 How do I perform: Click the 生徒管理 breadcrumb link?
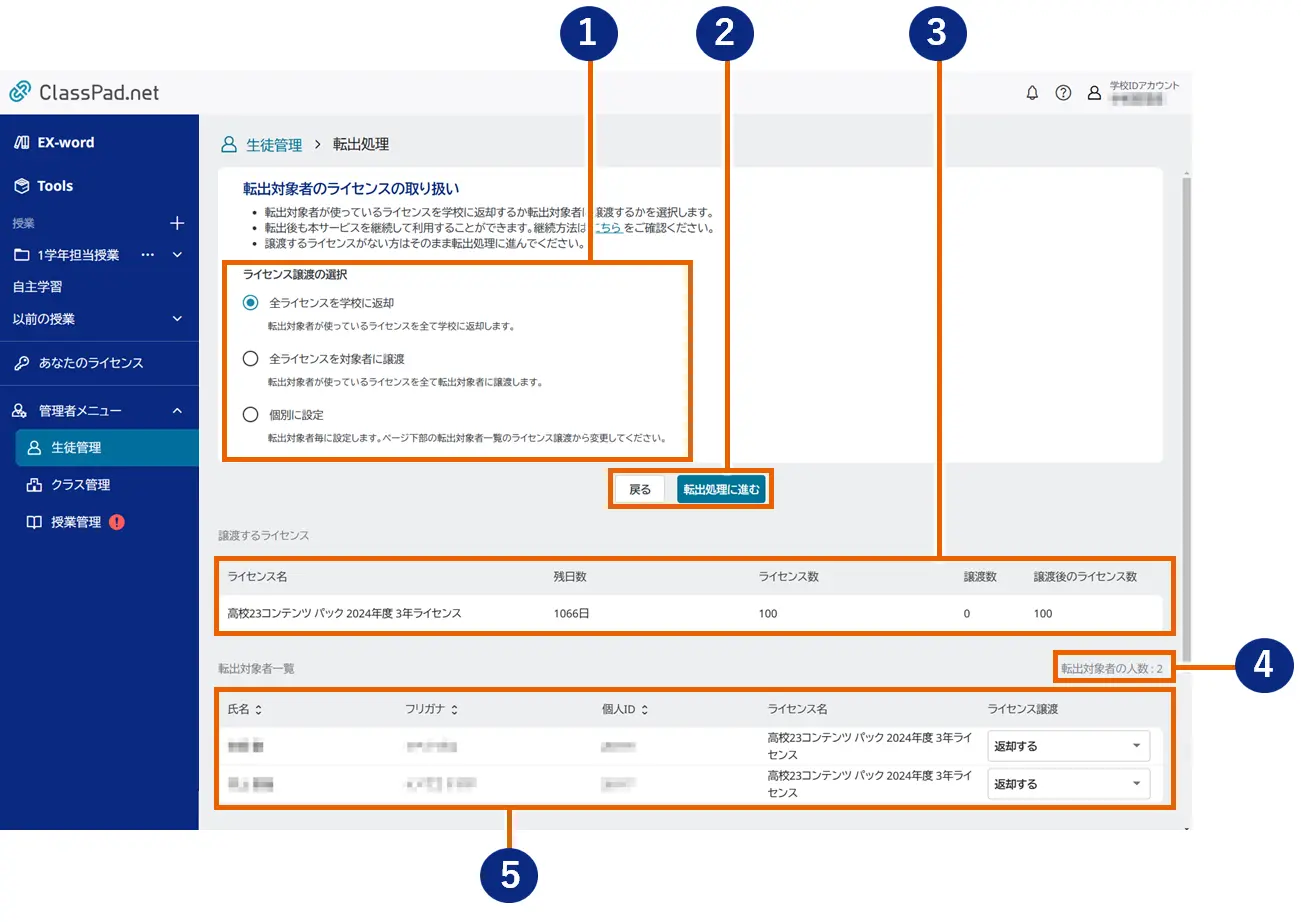pyautogui.click(x=273, y=145)
